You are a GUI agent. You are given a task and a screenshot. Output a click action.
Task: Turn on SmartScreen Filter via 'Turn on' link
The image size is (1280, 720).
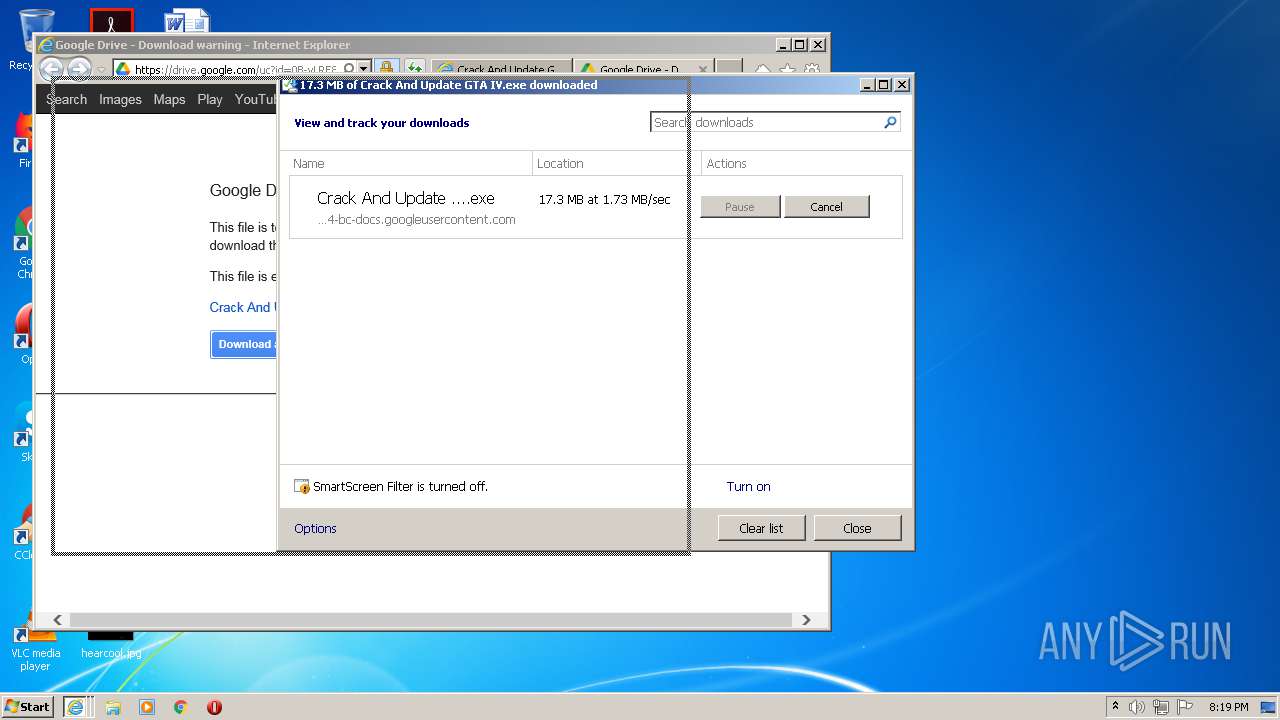[748, 487]
